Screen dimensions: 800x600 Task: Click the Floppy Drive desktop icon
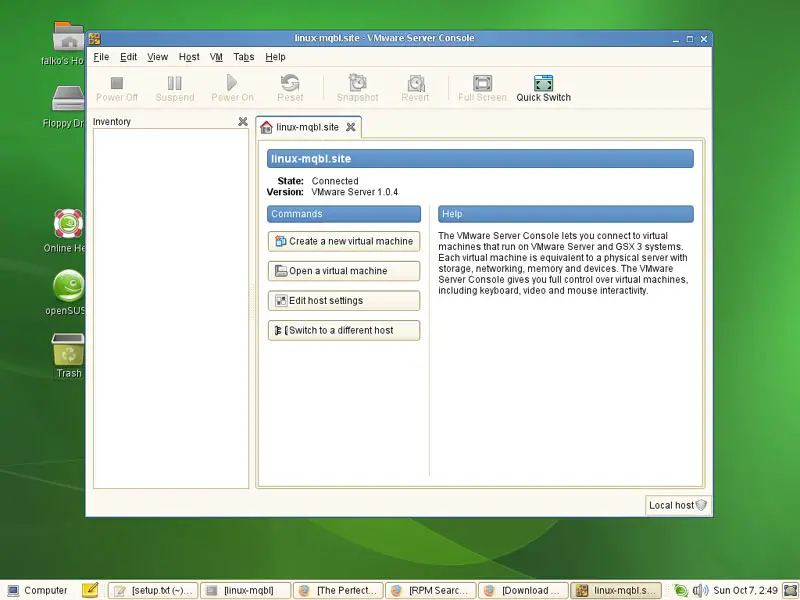(x=68, y=98)
